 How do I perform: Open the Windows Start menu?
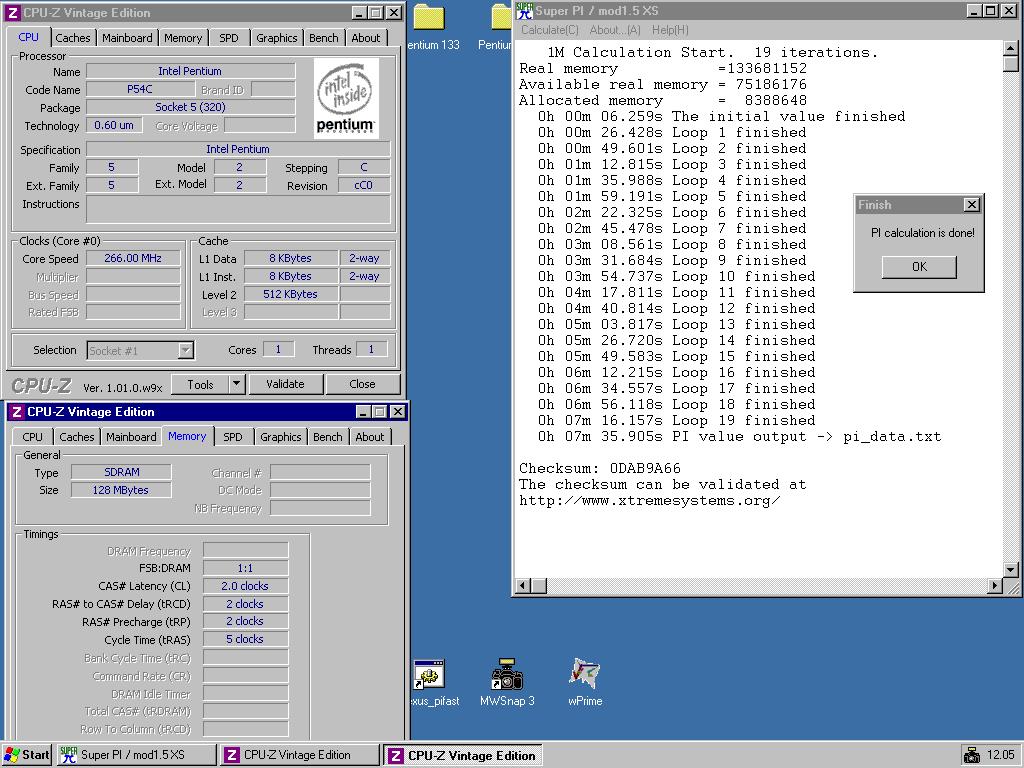pyautogui.click(x=27, y=755)
